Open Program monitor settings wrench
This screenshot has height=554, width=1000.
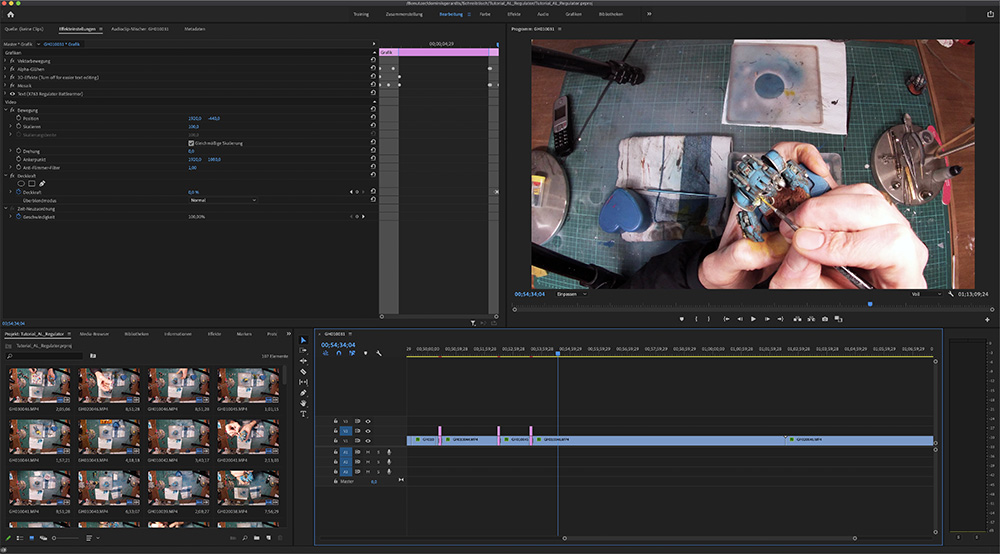click(x=951, y=294)
